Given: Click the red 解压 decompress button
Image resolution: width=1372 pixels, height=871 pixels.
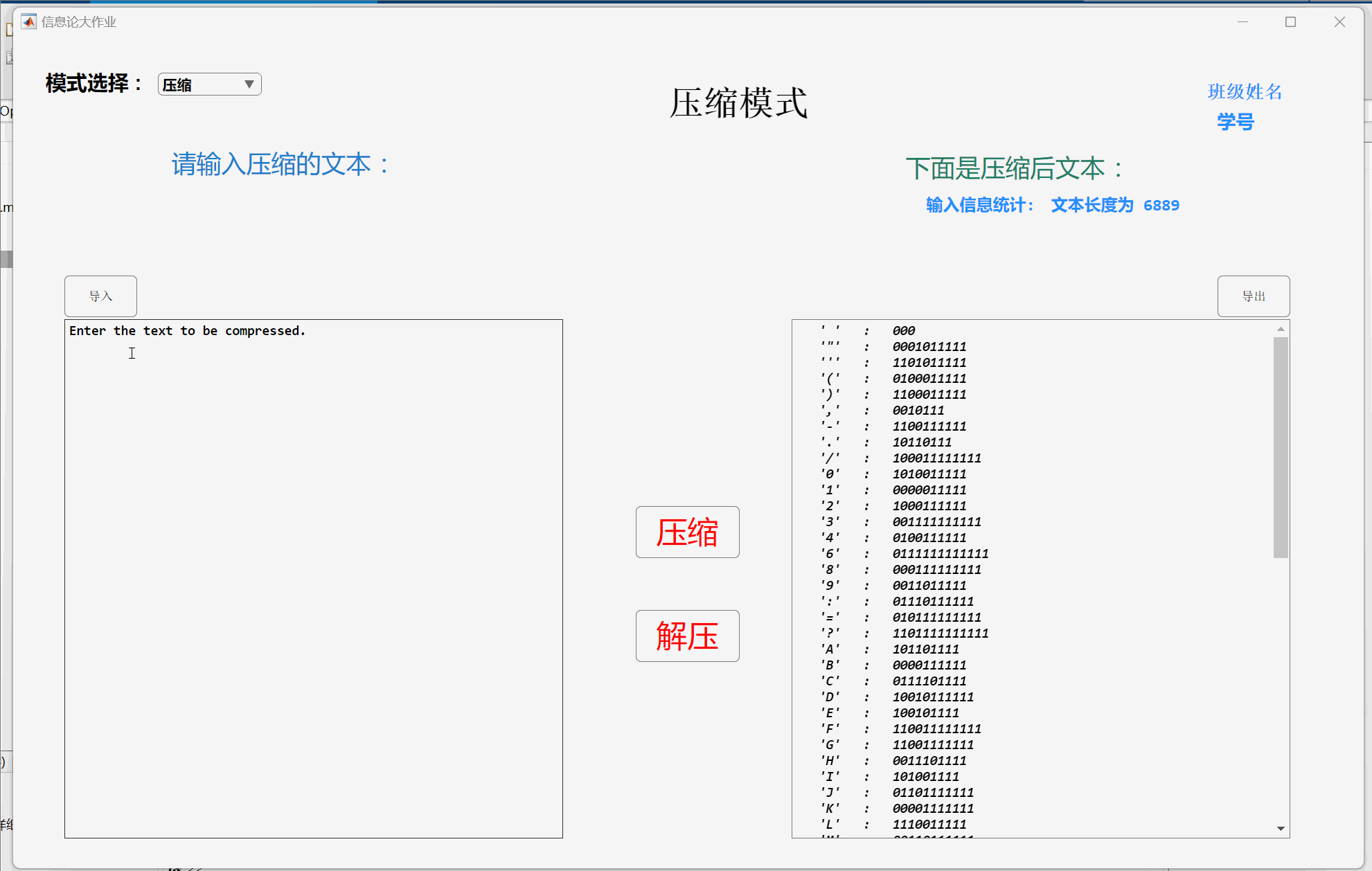Looking at the screenshot, I should 687,636.
